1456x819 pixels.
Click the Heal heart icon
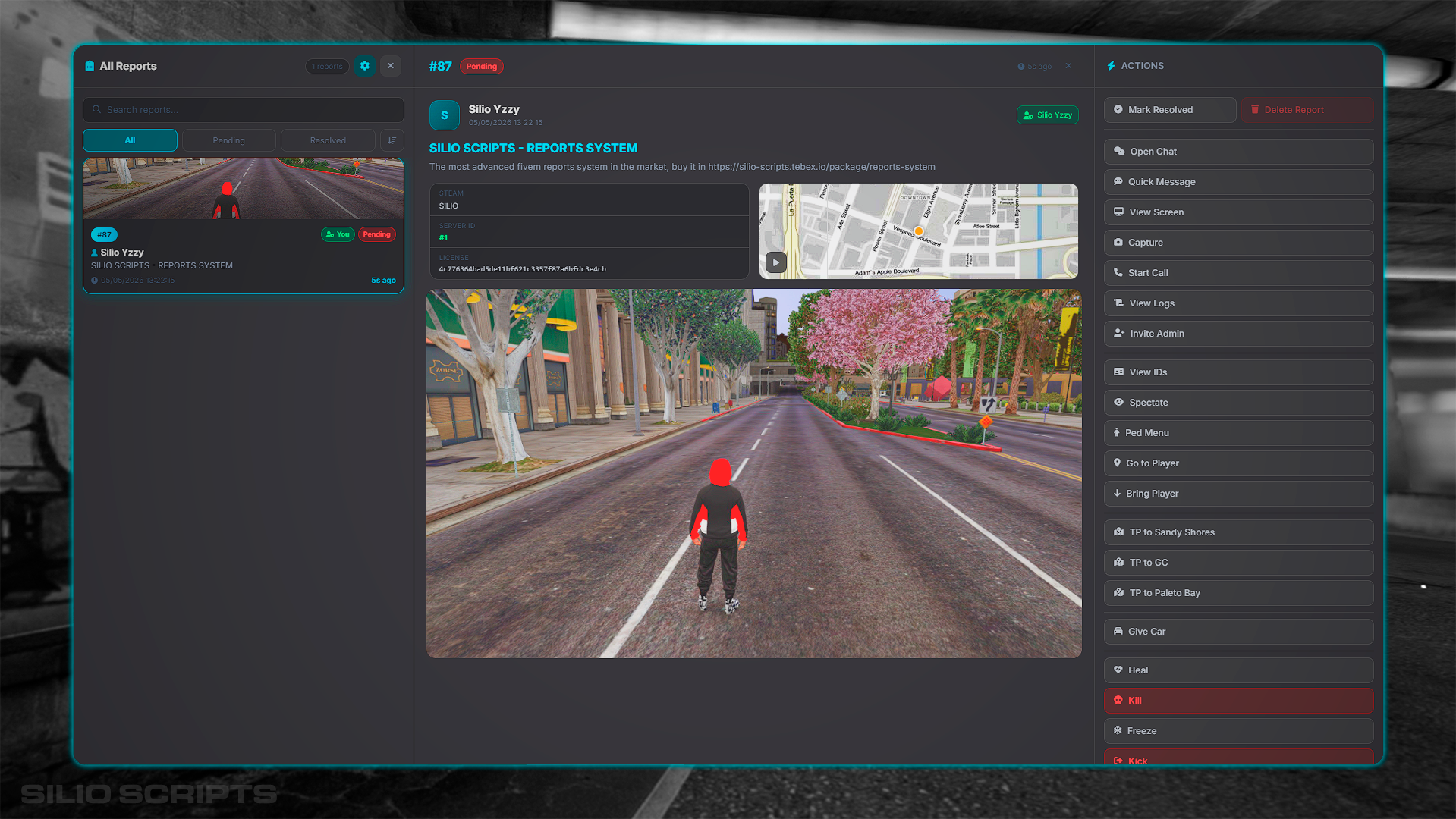pyautogui.click(x=1118, y=670)
